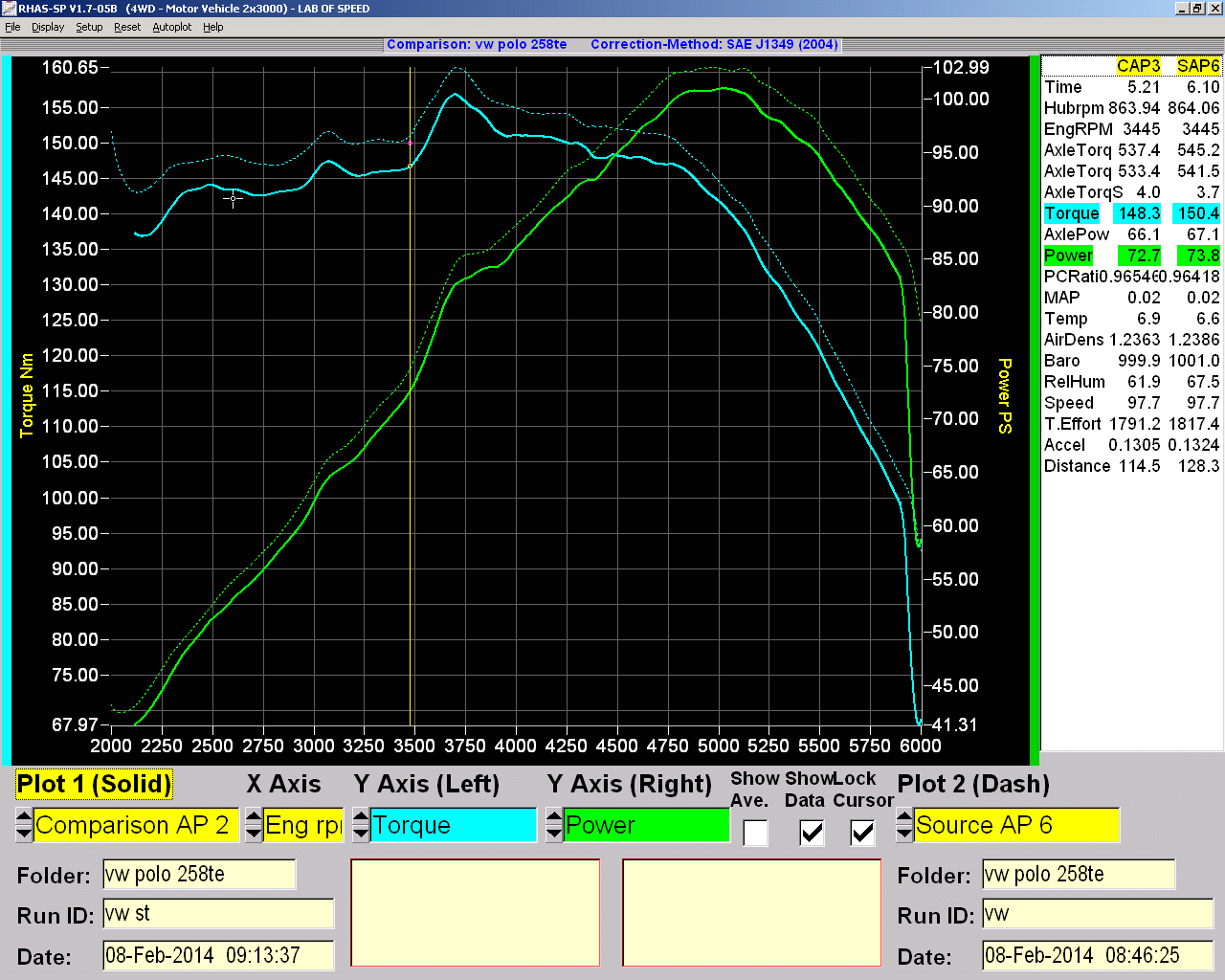This screenshot has height=980, width=1225.
Task: Click the Plot 1 (Solid) label button
Action: pos(94,785)
